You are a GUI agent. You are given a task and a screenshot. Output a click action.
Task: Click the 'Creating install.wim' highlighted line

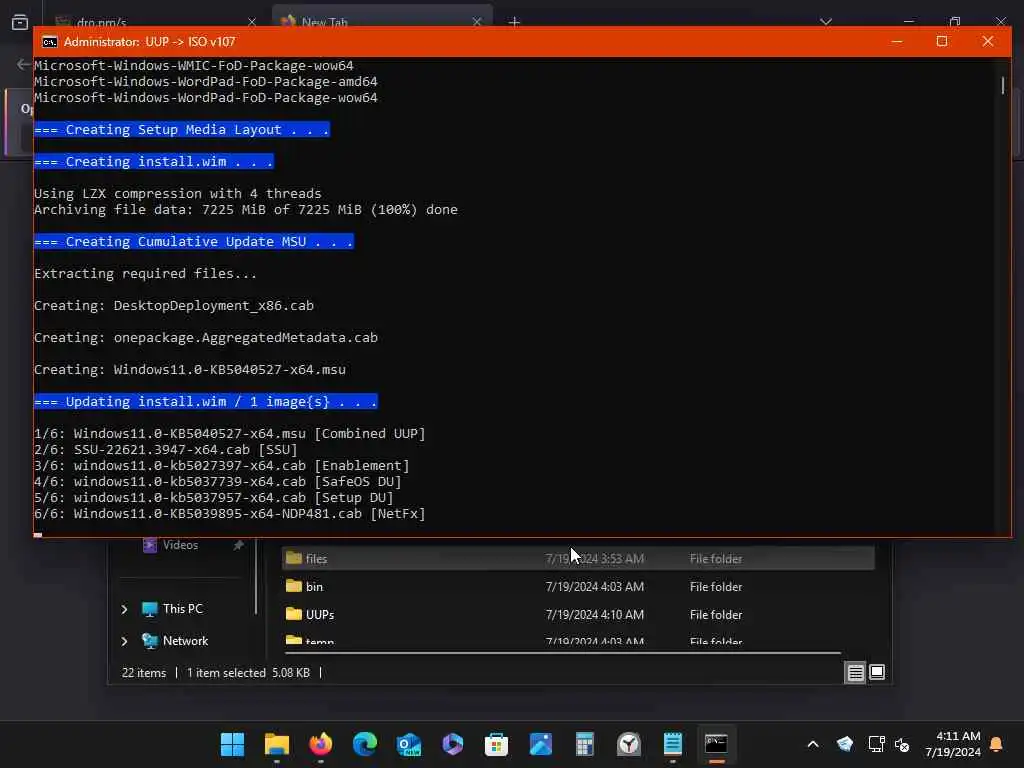[153, 161]
